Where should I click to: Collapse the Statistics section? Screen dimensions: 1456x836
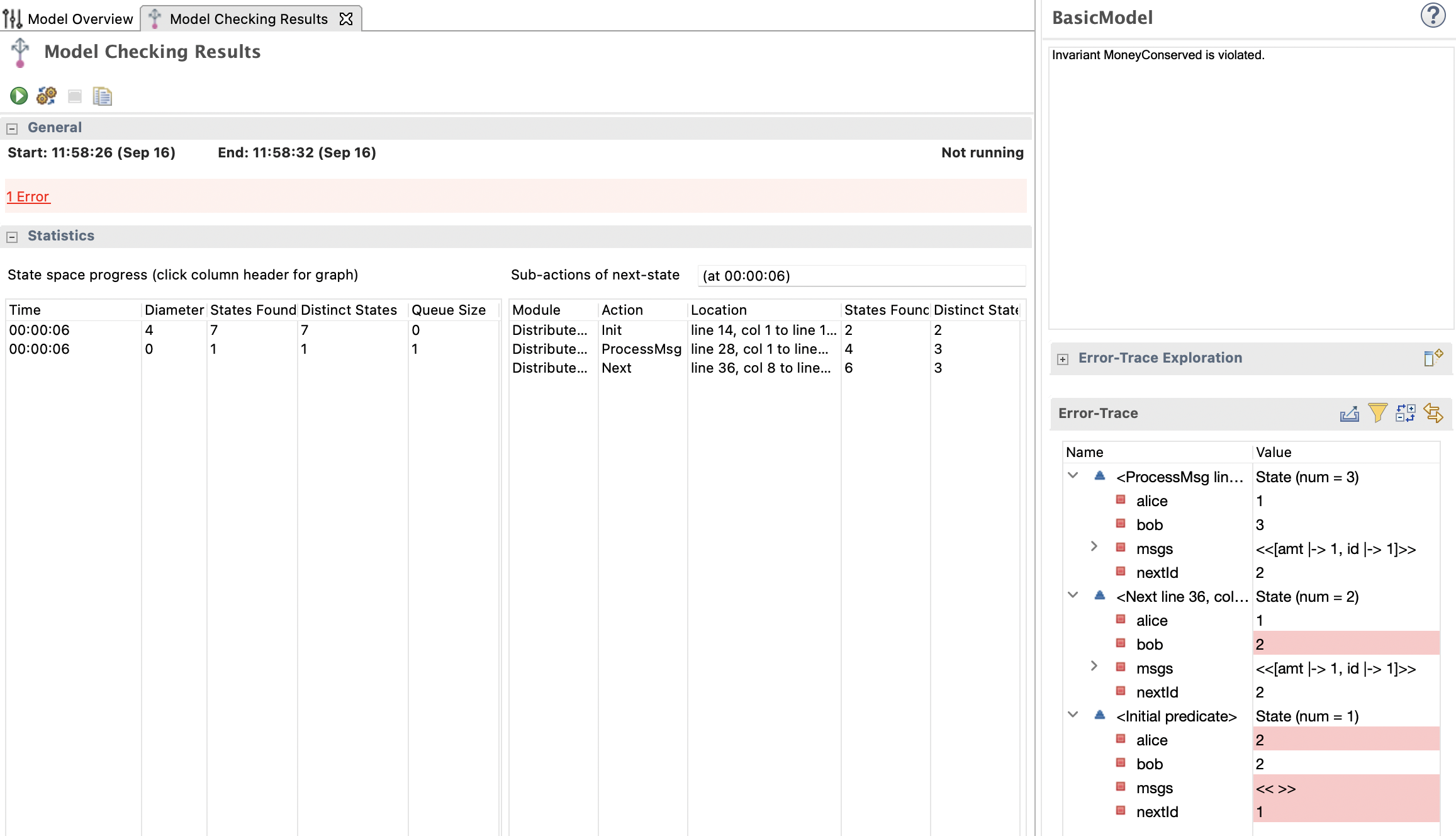(12, 237)
